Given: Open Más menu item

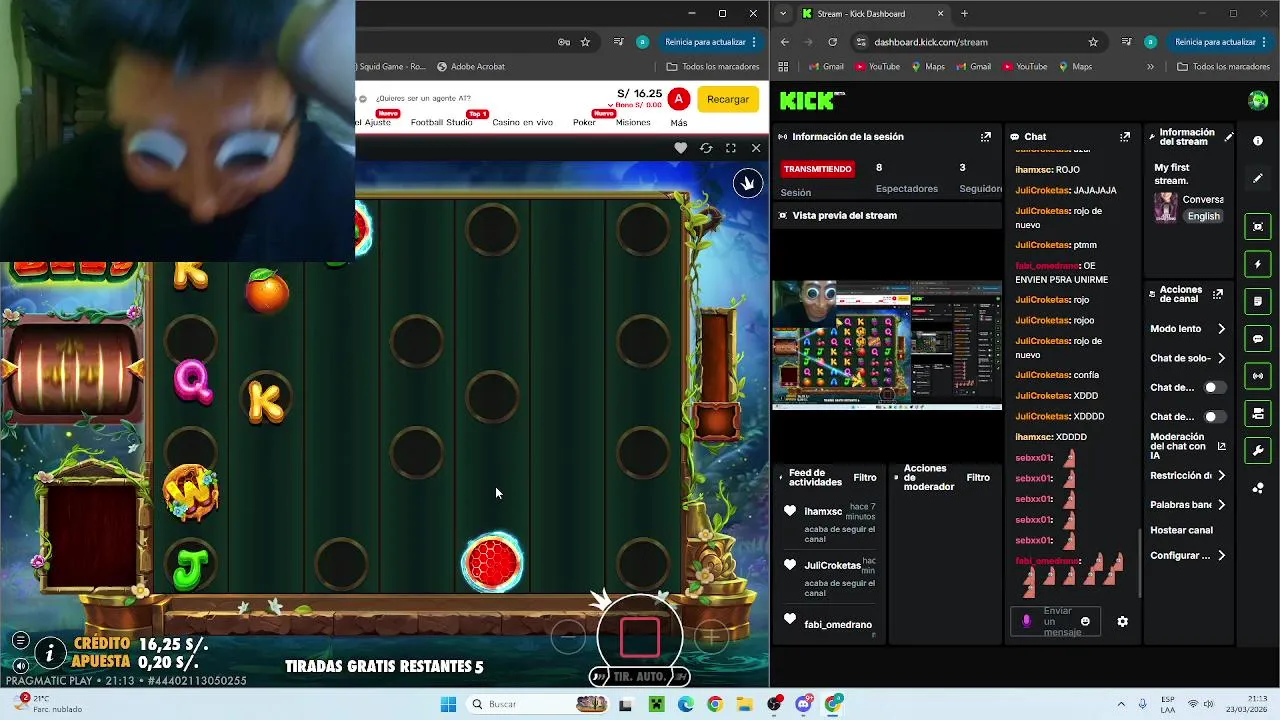Looking at the screenshot, I should (x=679, y=123).
